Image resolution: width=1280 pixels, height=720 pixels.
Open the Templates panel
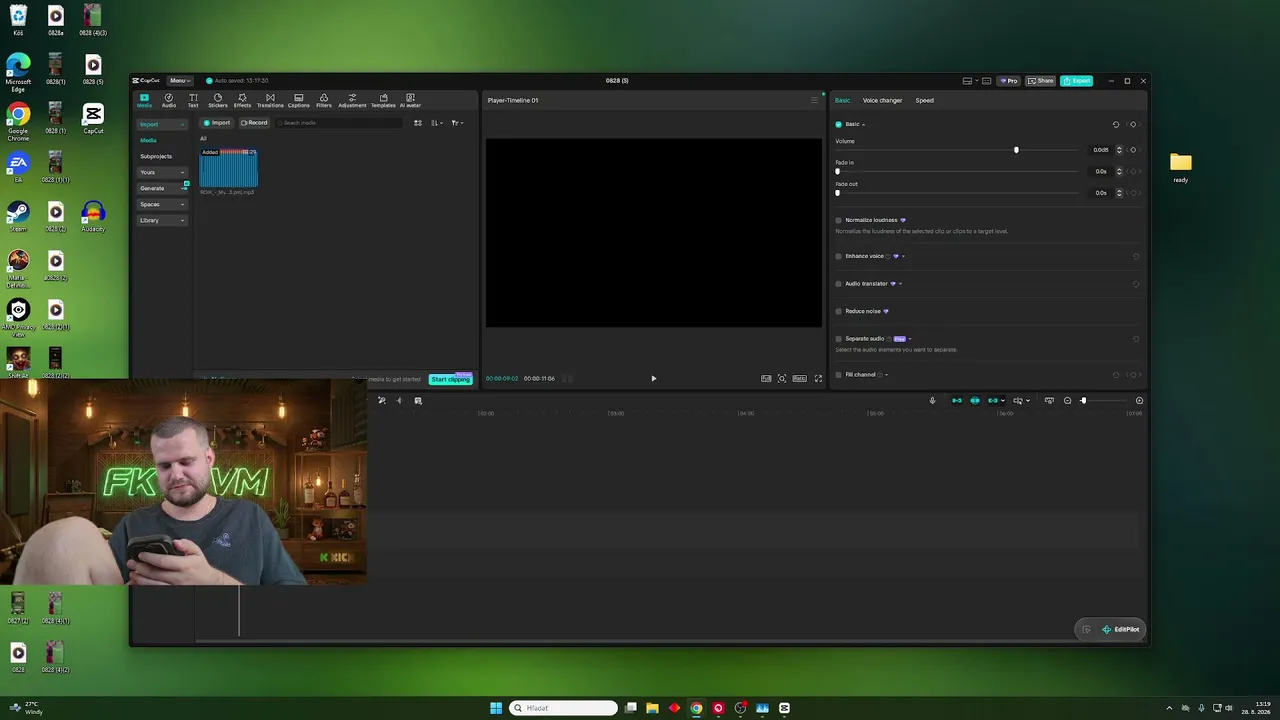(383, 100)
